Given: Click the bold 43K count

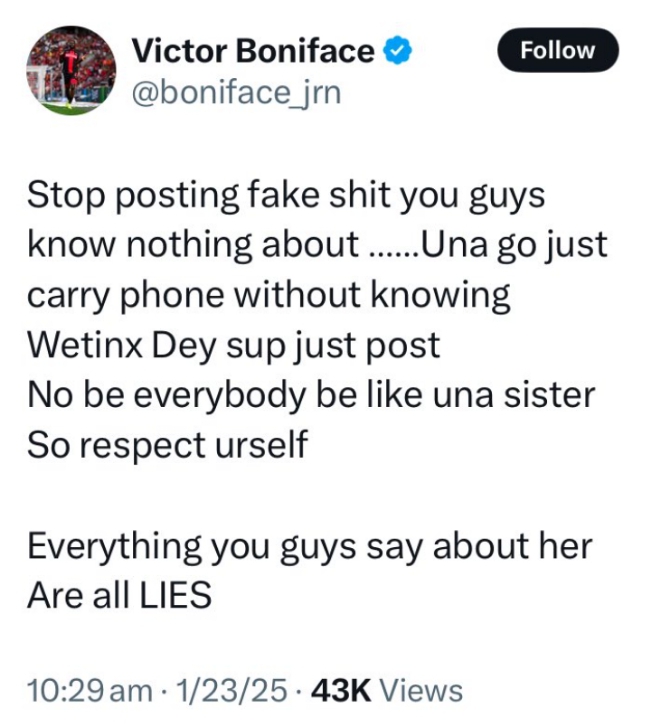Looking at the screenshot, I should [342, 691].
